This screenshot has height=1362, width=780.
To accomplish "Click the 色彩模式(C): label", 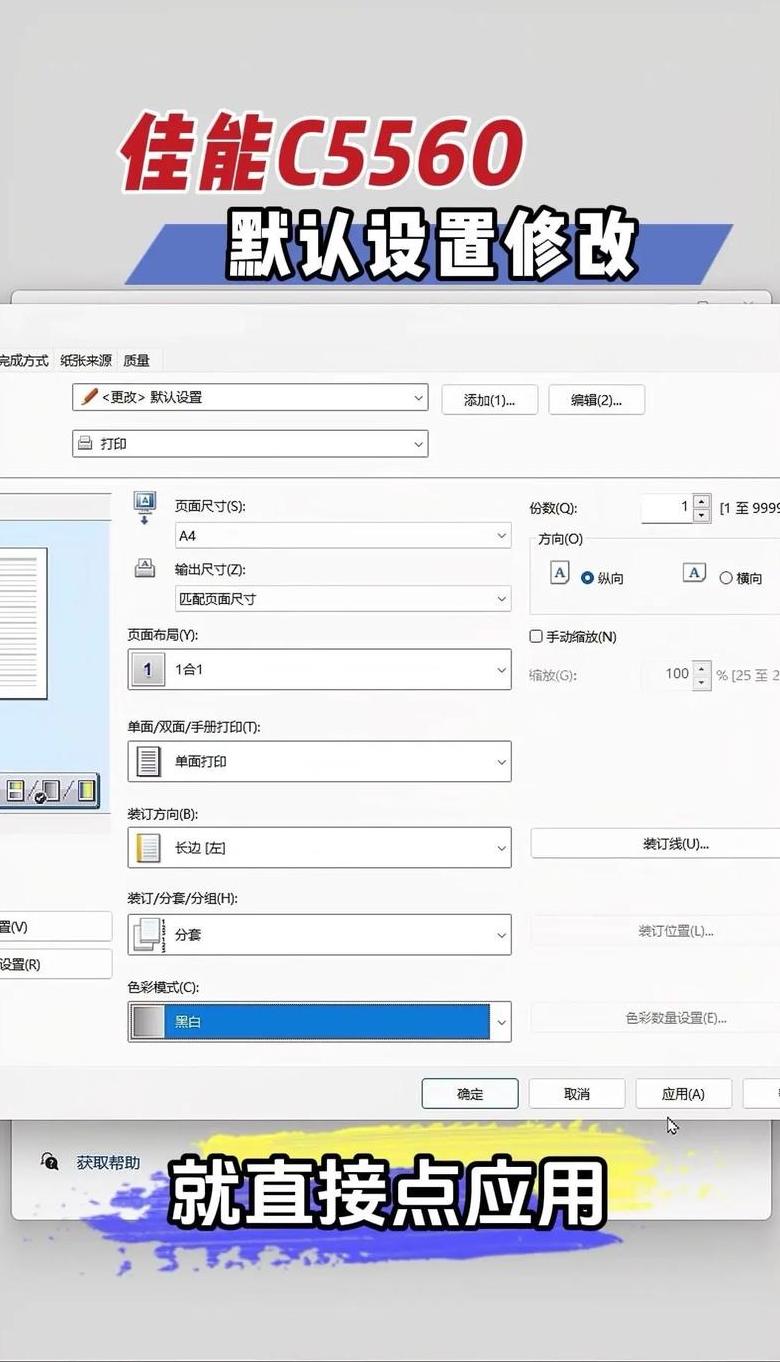I will click(163, 987).
